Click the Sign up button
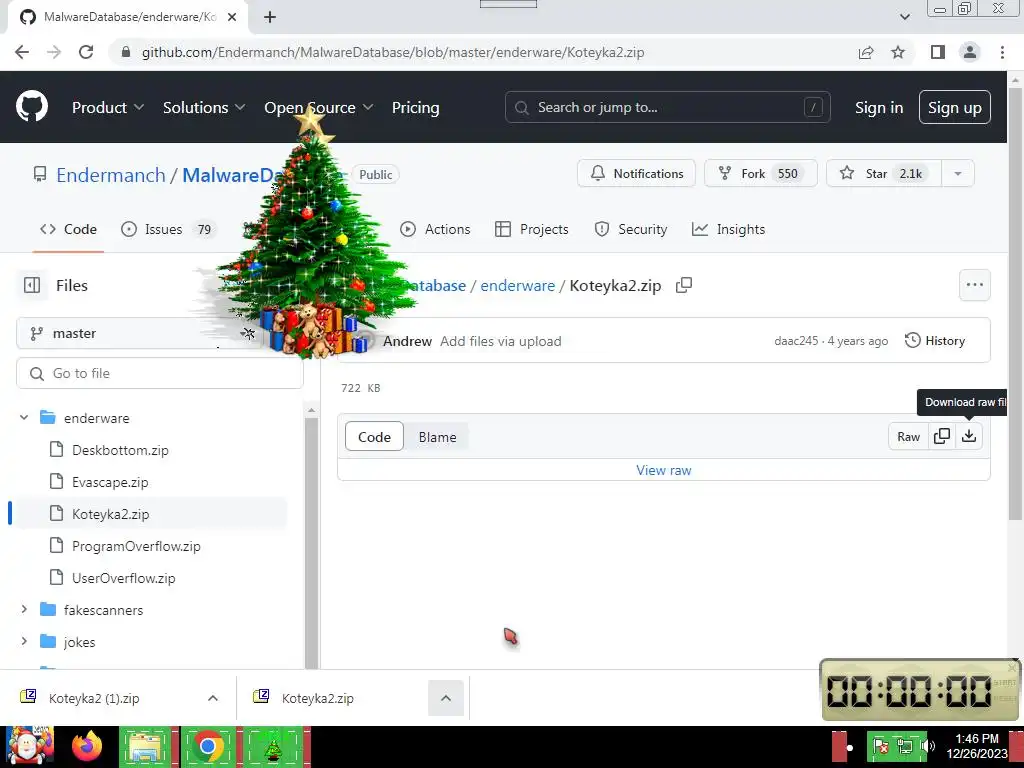This screenshot has width=1024, height=768. (x=955, y=108)
